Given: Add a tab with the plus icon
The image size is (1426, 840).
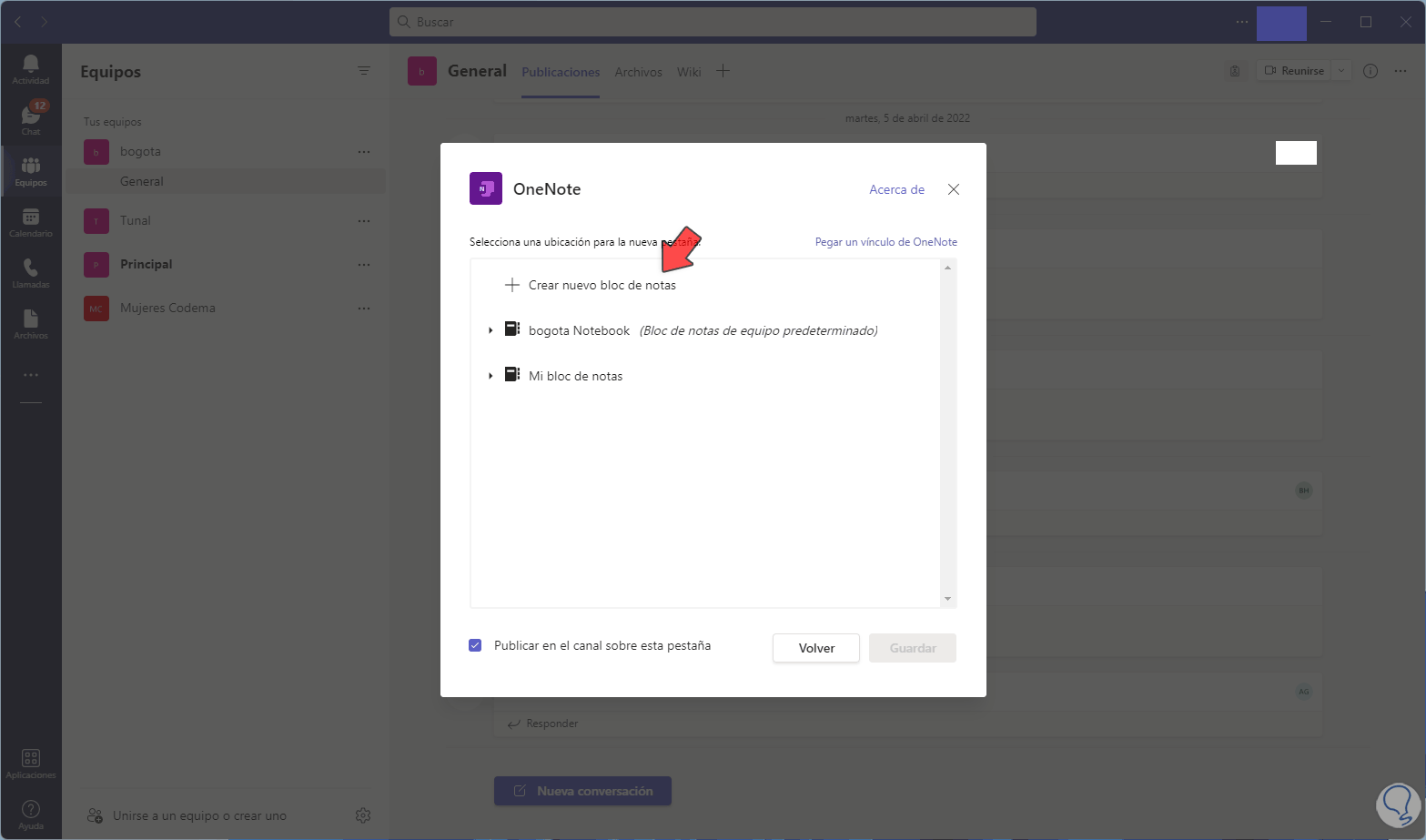Looking at the screenshot, I should pos(723,71).
